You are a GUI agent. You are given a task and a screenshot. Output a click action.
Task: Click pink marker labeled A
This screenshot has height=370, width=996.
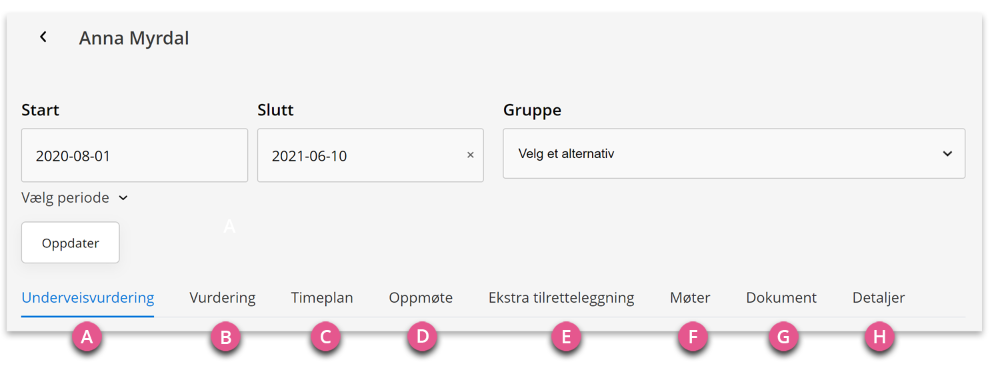pos(88,338)
